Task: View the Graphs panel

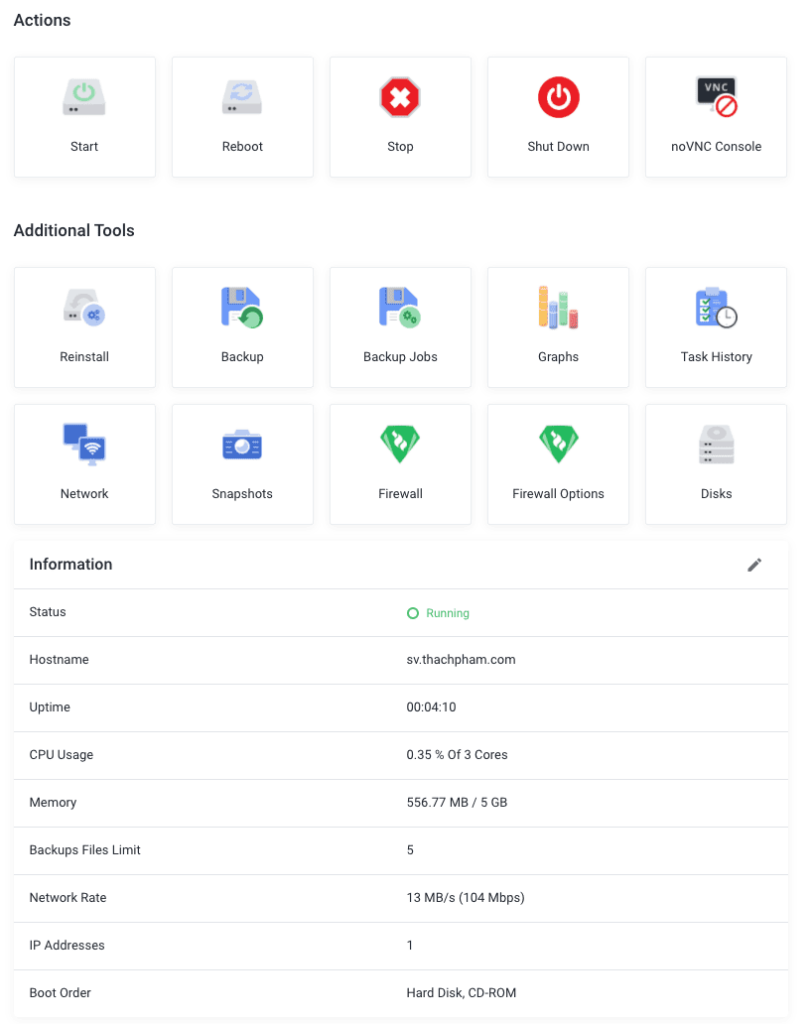Action: (x=558, y=307)
